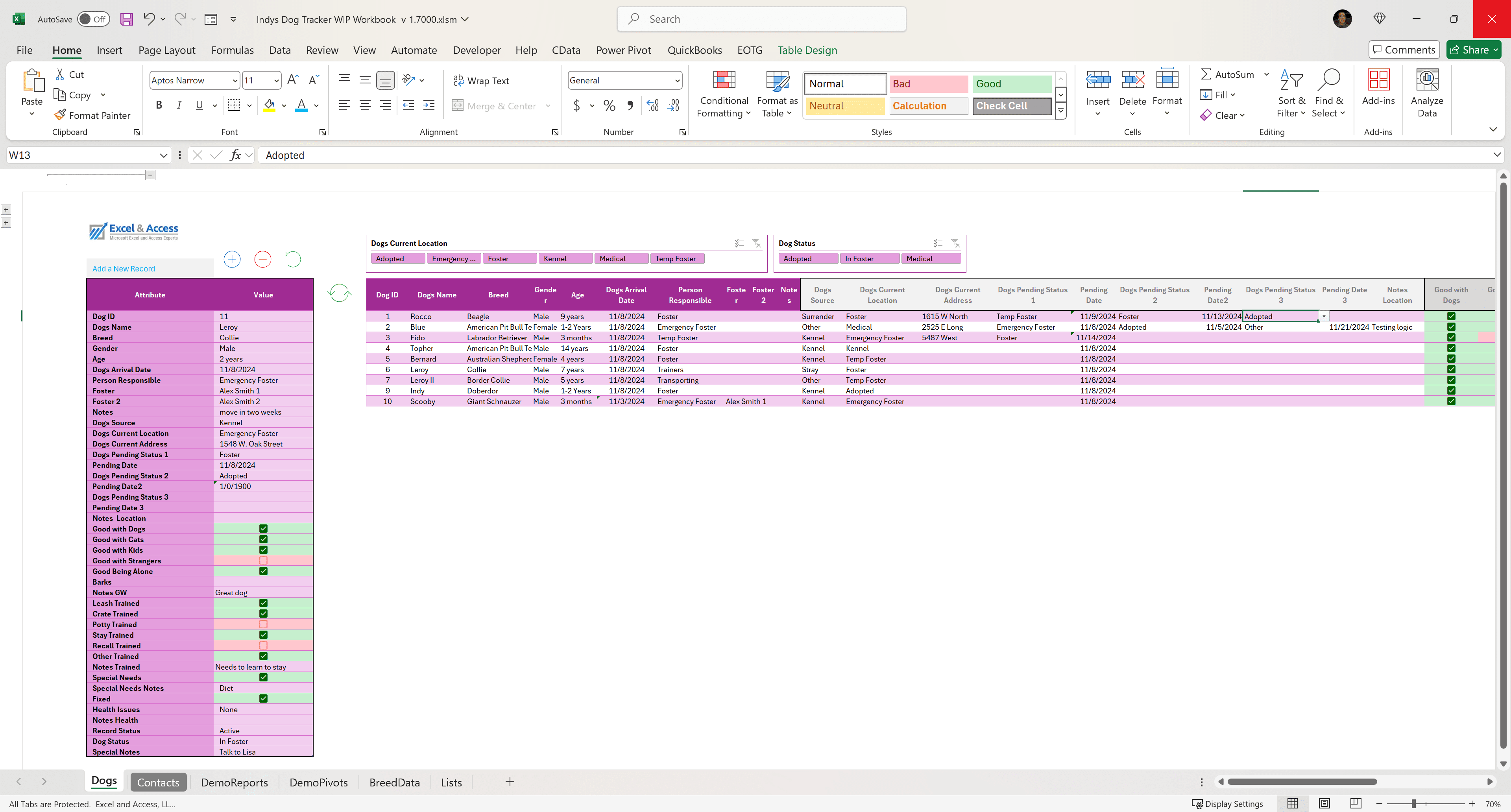Click the blue plus add record icon
This screenshot has height=812, width=1511.
(x=232, y=259)
